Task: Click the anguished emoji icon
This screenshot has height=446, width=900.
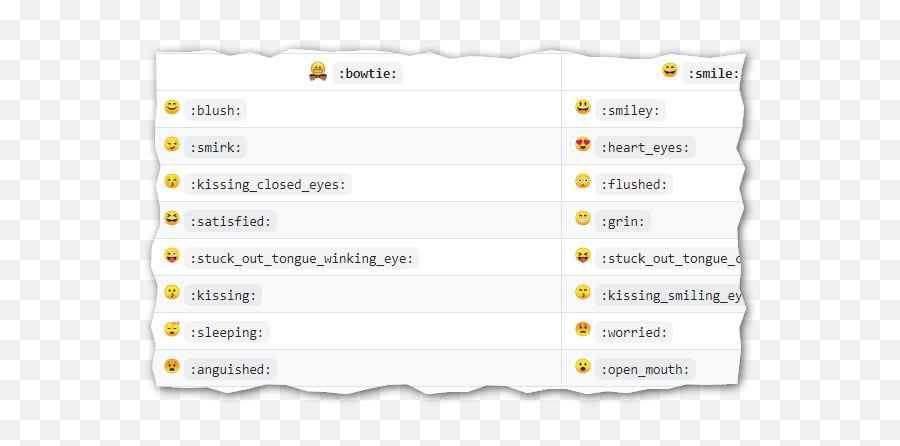Action: 172,366
